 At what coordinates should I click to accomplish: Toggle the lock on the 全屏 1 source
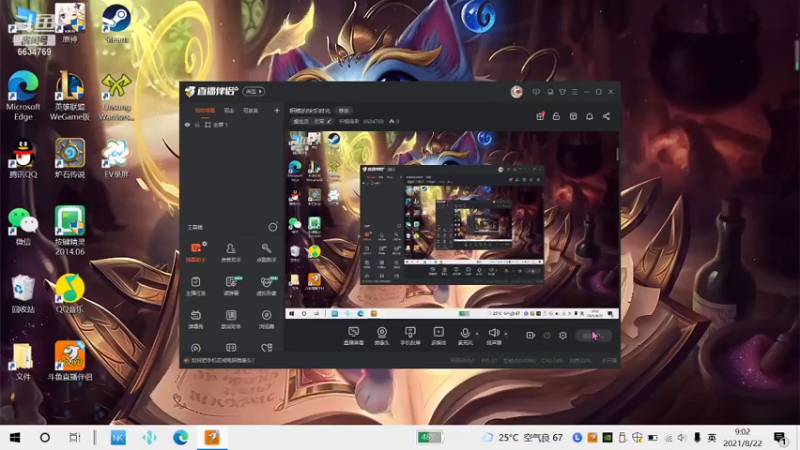[x=197, y=124]
